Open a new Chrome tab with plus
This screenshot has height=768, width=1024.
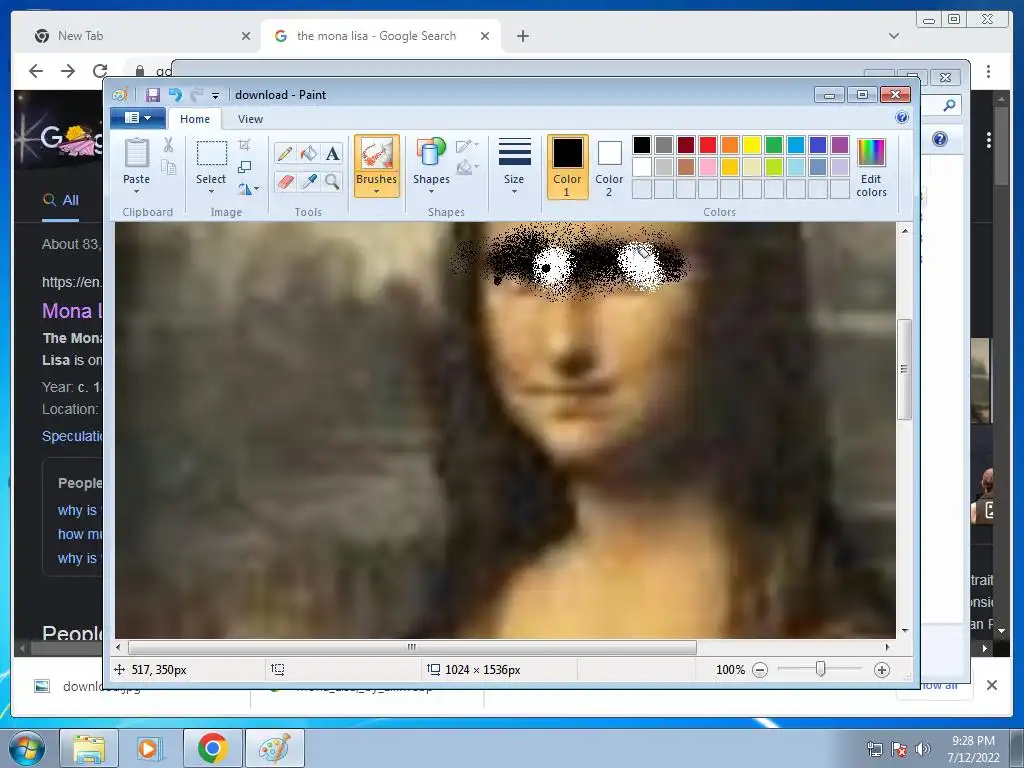point(523,36)
